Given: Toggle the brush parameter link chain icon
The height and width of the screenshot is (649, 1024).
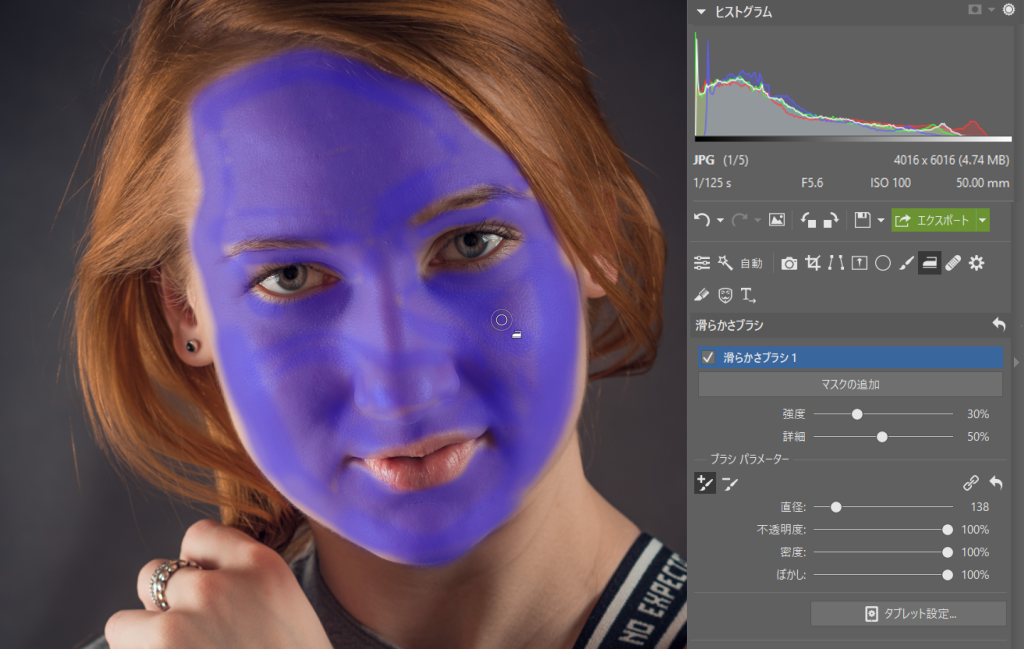Looking at the screenshot, I should 970,483.
